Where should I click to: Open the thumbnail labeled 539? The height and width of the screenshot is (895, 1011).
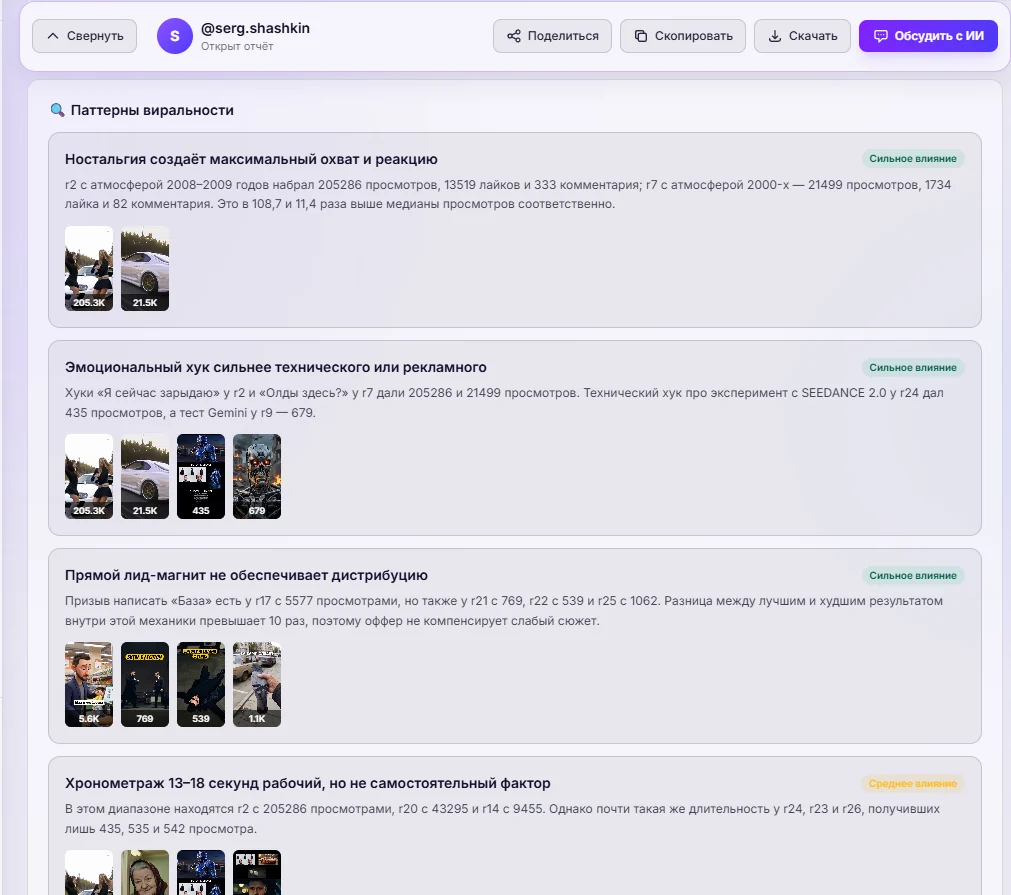tap(201, 684)
